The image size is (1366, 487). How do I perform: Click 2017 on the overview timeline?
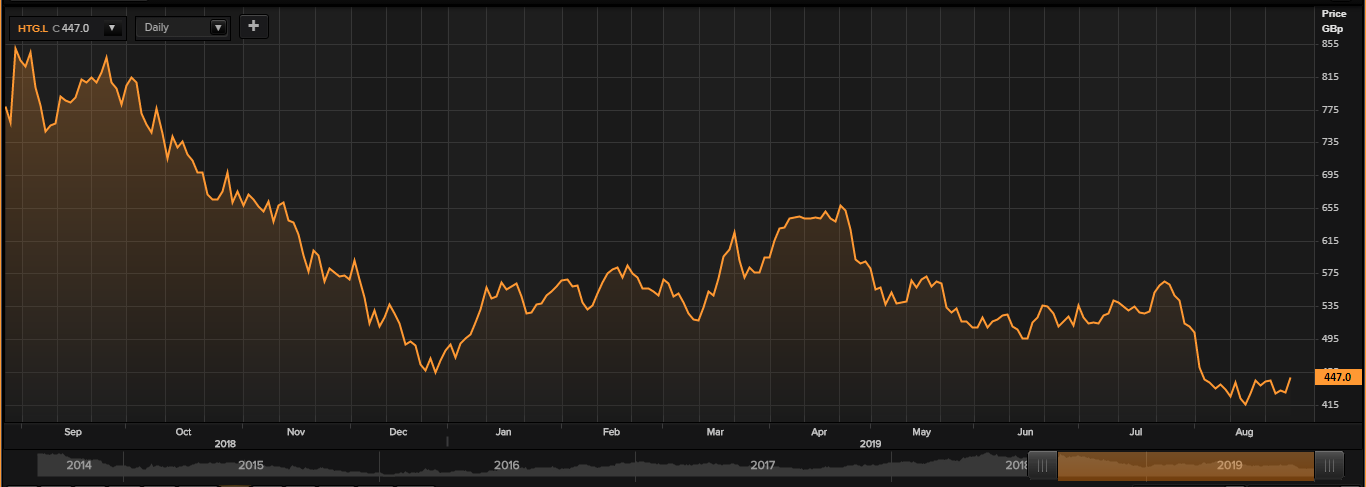click(762, 466)
